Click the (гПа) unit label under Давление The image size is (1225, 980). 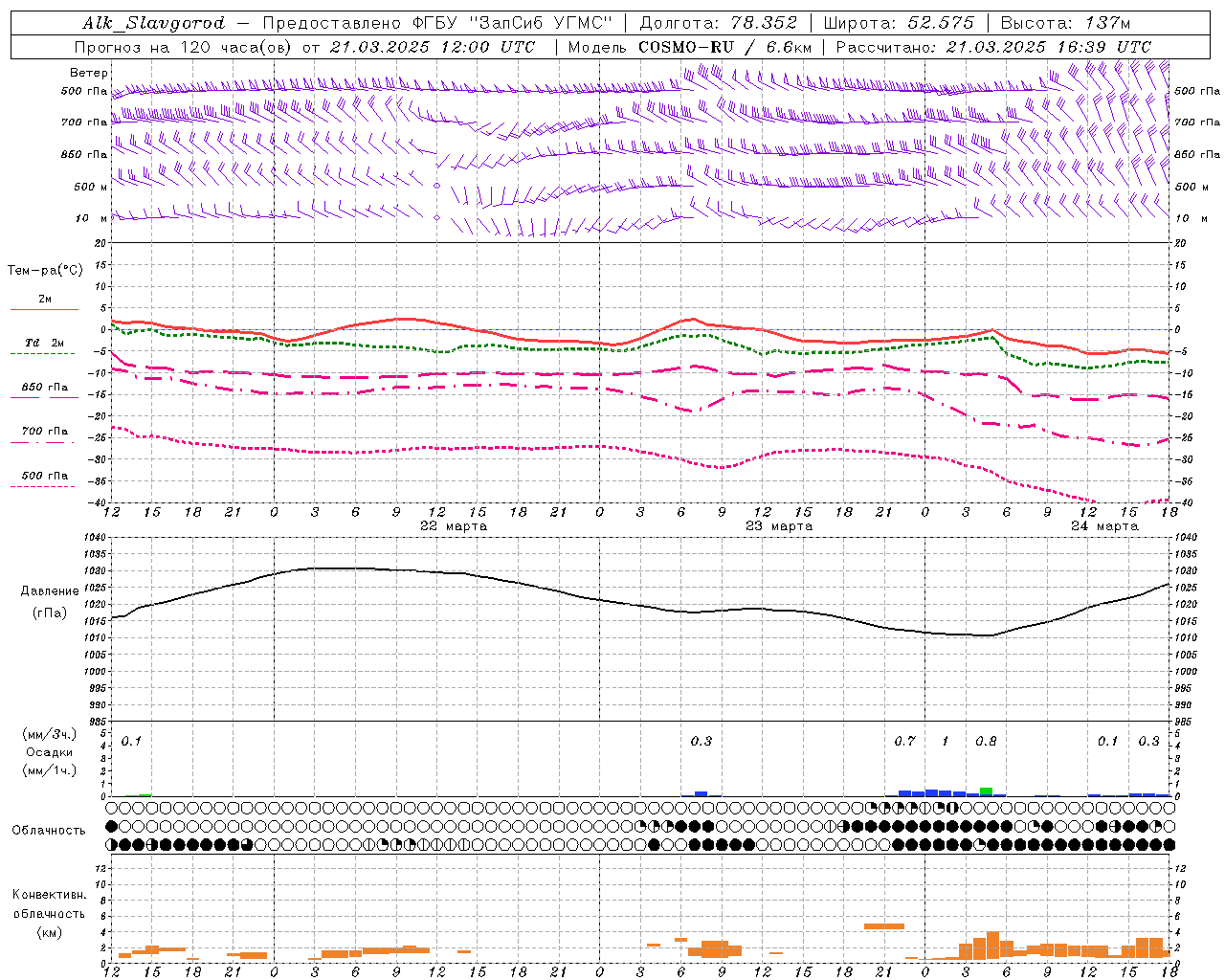click(x=50, y=612)
